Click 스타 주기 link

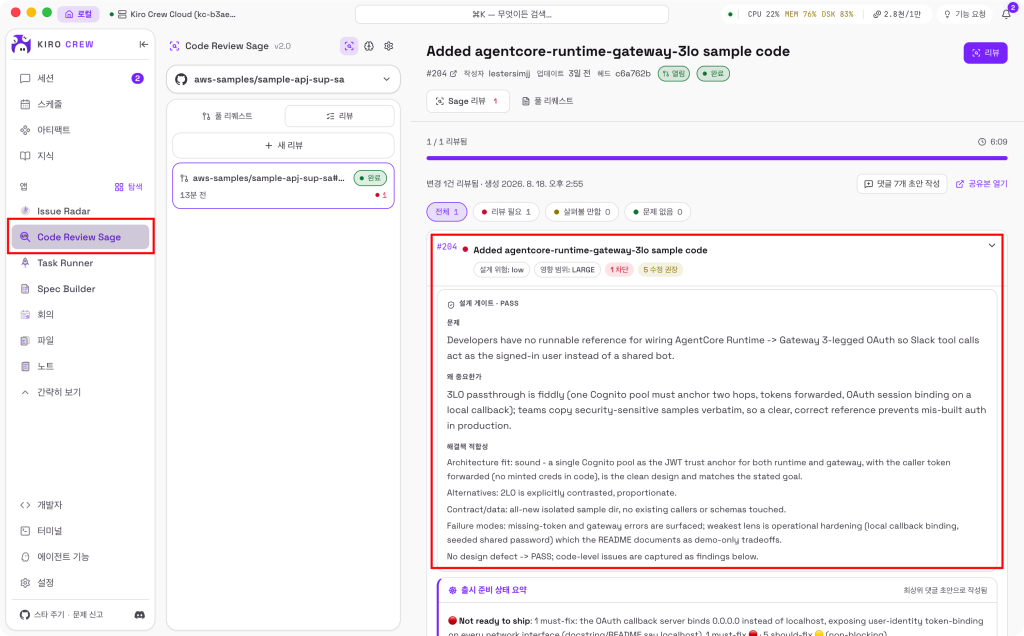[50, 614]
